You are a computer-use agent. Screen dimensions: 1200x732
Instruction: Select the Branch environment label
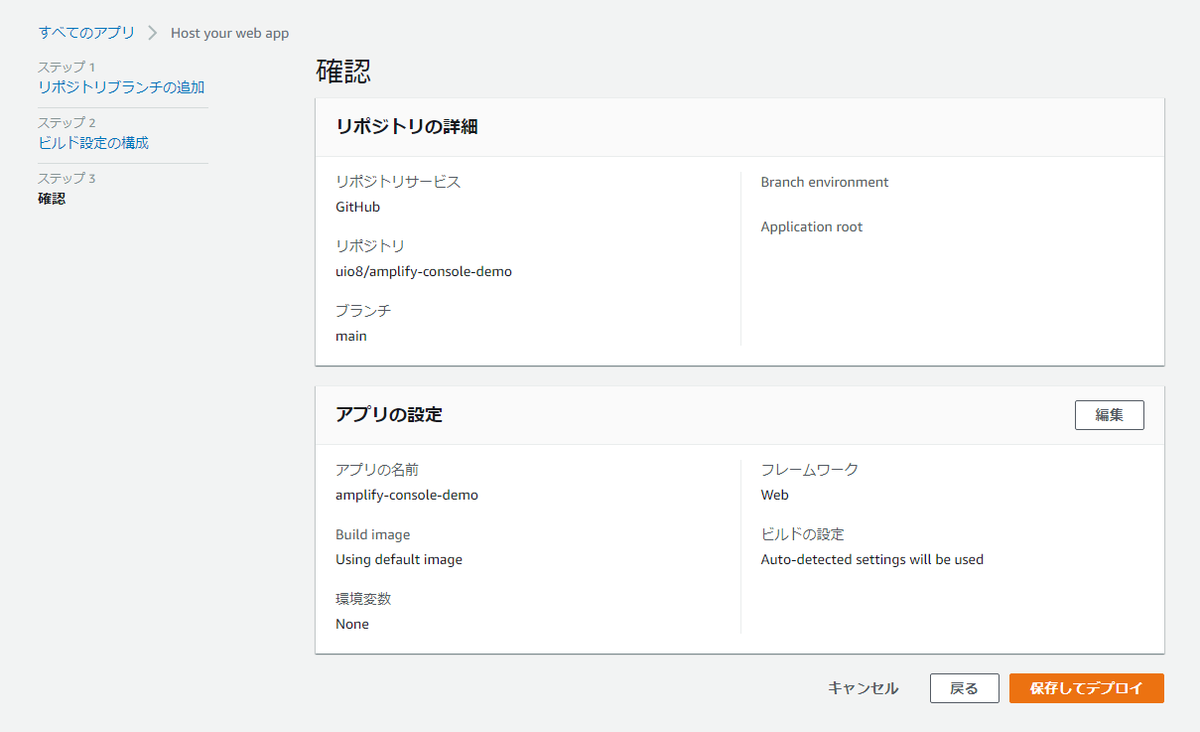(x=825, y=182)
